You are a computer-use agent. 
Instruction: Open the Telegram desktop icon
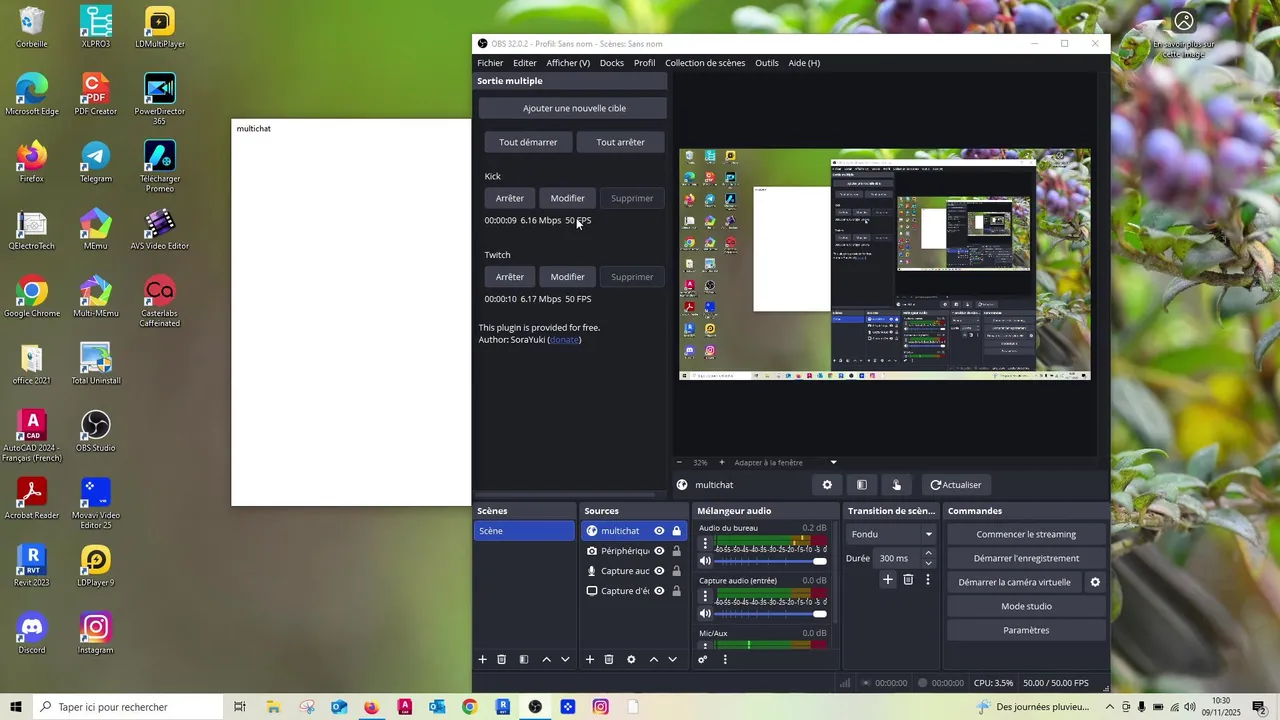click(x=96, y=162)
